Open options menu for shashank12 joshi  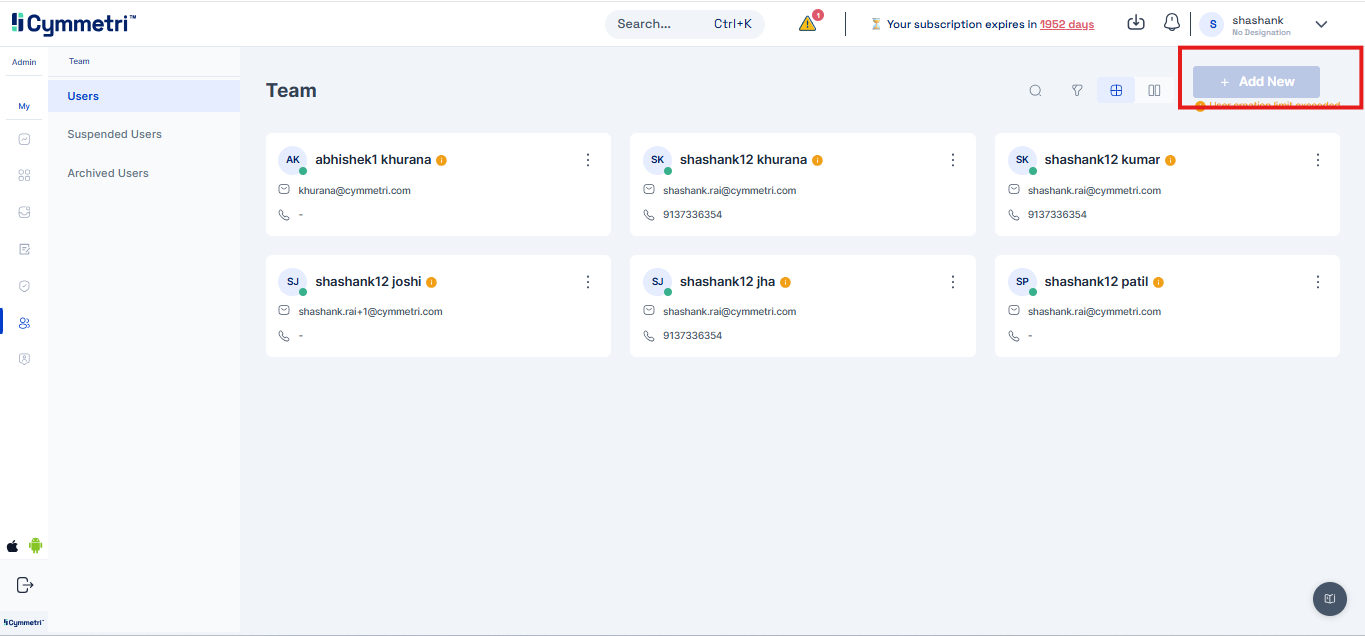click(588, 282)
